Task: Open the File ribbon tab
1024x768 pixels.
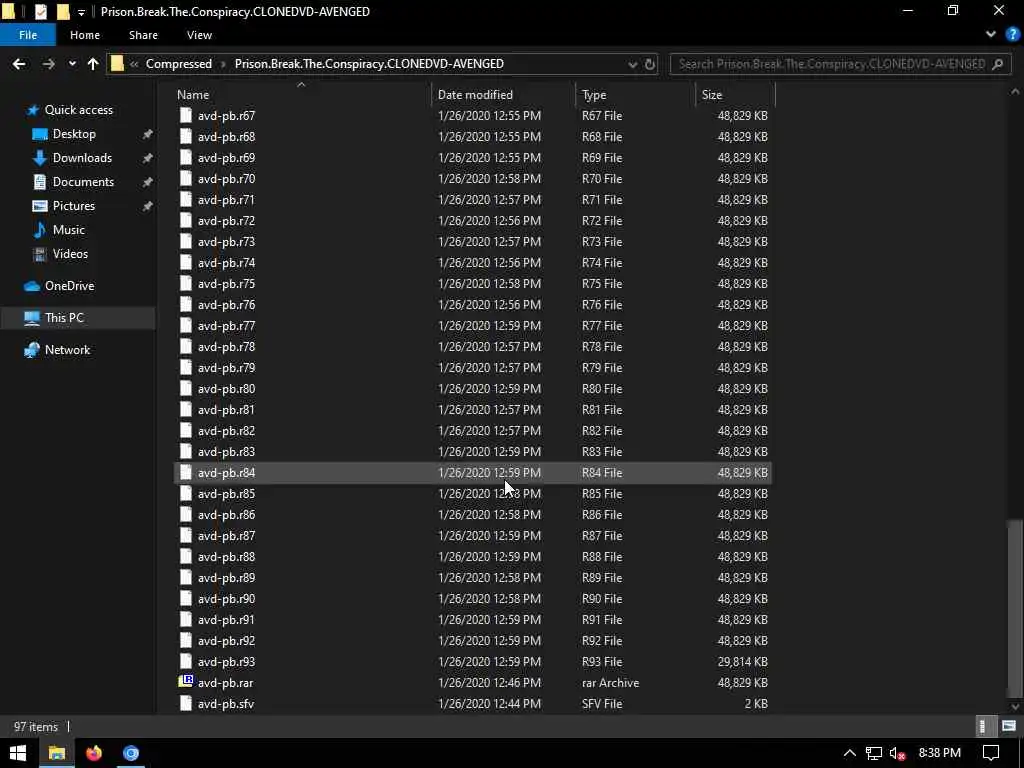Action: 28,35
